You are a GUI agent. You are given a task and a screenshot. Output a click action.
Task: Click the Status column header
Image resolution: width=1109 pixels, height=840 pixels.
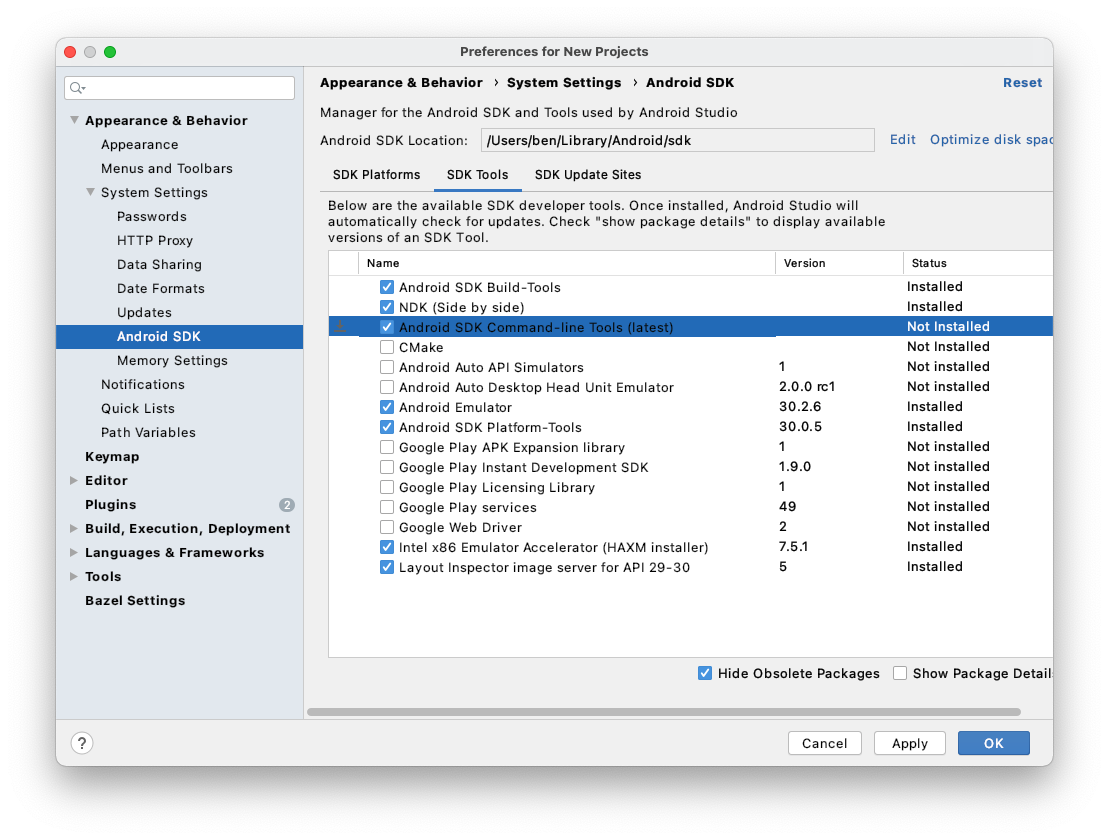click(x=977, y=263)
